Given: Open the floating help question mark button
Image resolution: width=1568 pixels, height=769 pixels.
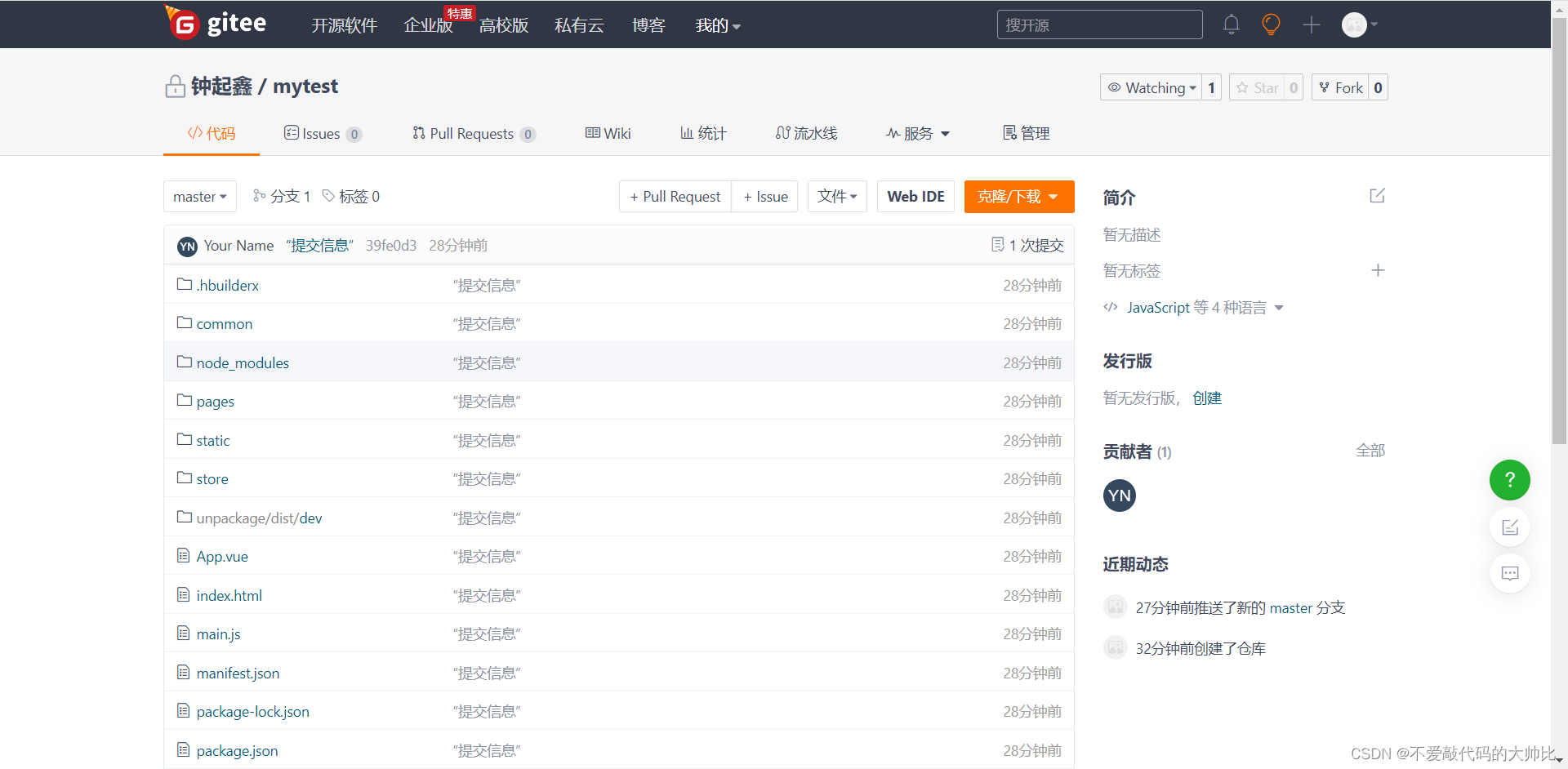Looking at the screenshot, I should click(x=1509, y=480).
